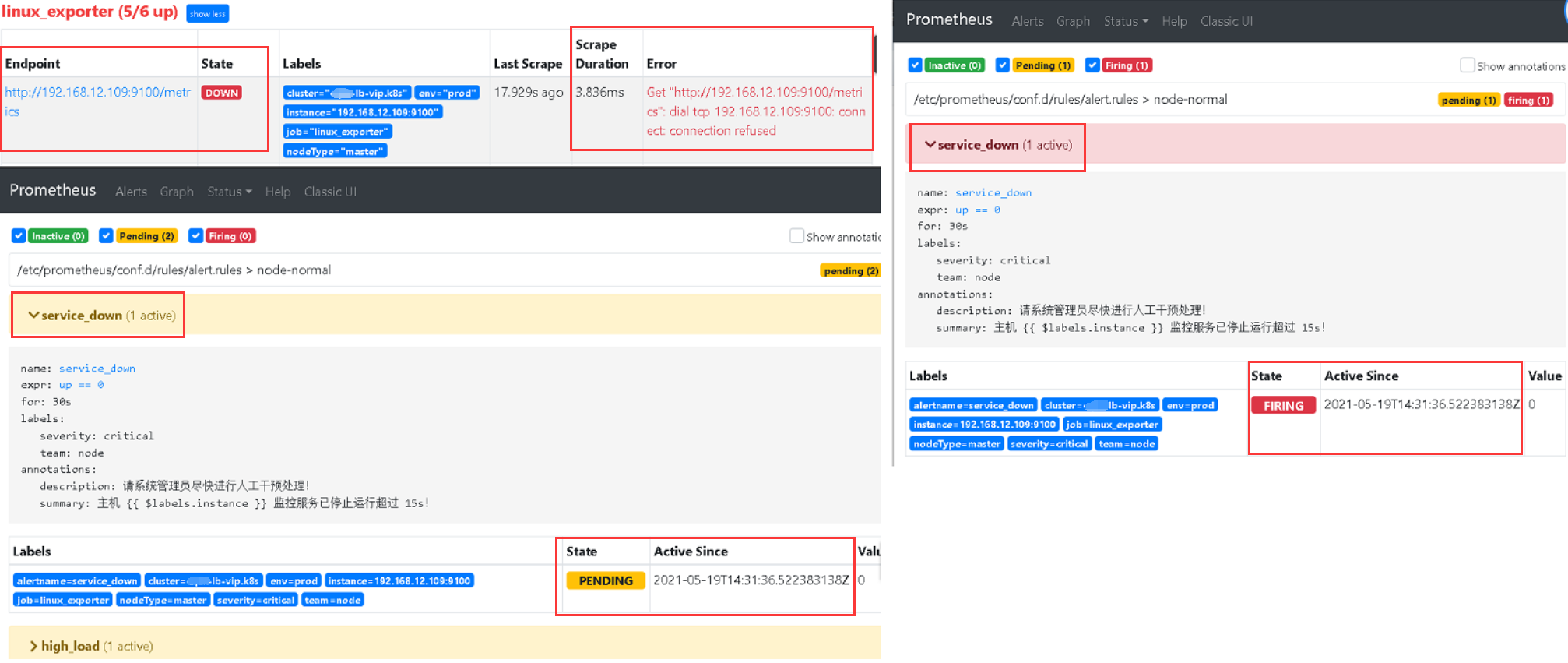
Task: Open Graph in left Prometheus navbar
Action: (177, 192)
